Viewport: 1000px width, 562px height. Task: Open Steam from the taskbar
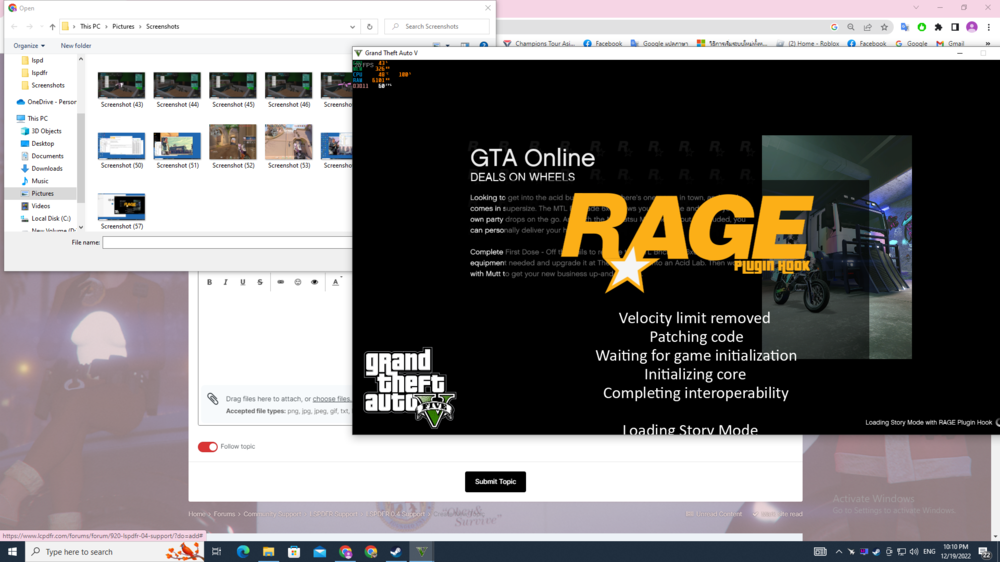[396, 552]
